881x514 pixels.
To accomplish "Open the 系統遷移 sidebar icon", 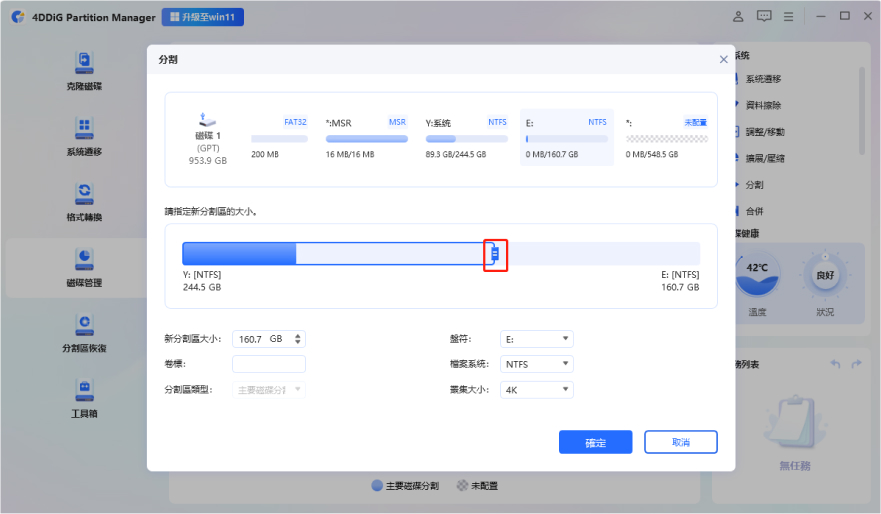I will pyautogui.click(x=84, y=129).
